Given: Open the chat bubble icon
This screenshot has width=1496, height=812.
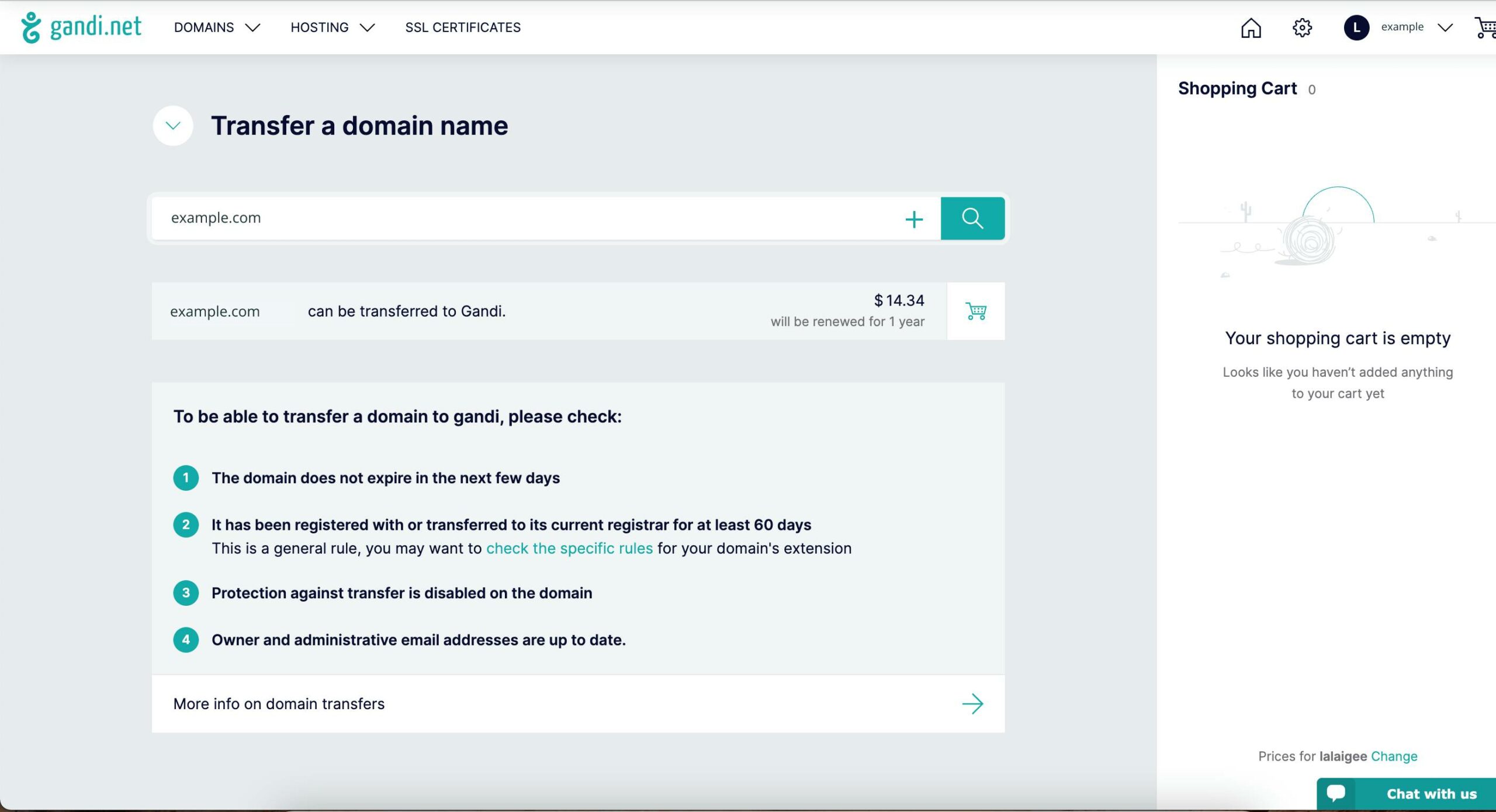Looking at the screenshot, I should (1336, 793).
